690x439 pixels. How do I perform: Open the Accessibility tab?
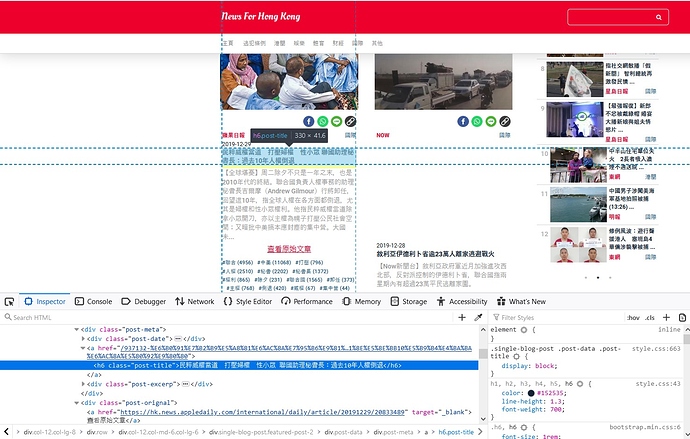(x=462, y=302)
